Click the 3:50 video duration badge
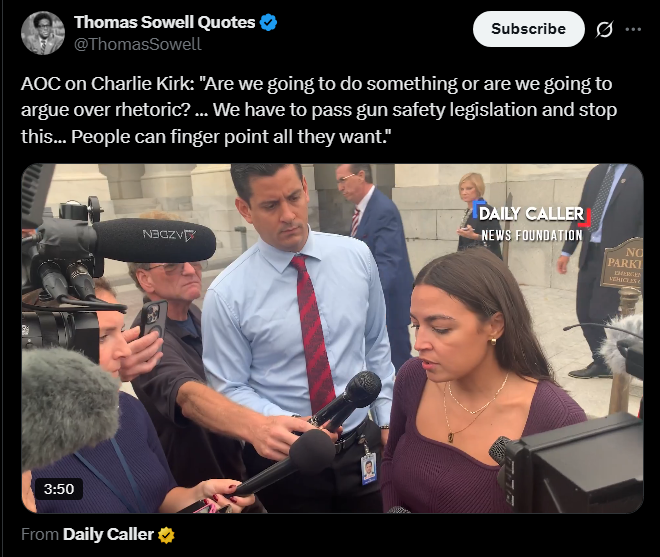This screenshot has height=557, width=660. (59, 489)
